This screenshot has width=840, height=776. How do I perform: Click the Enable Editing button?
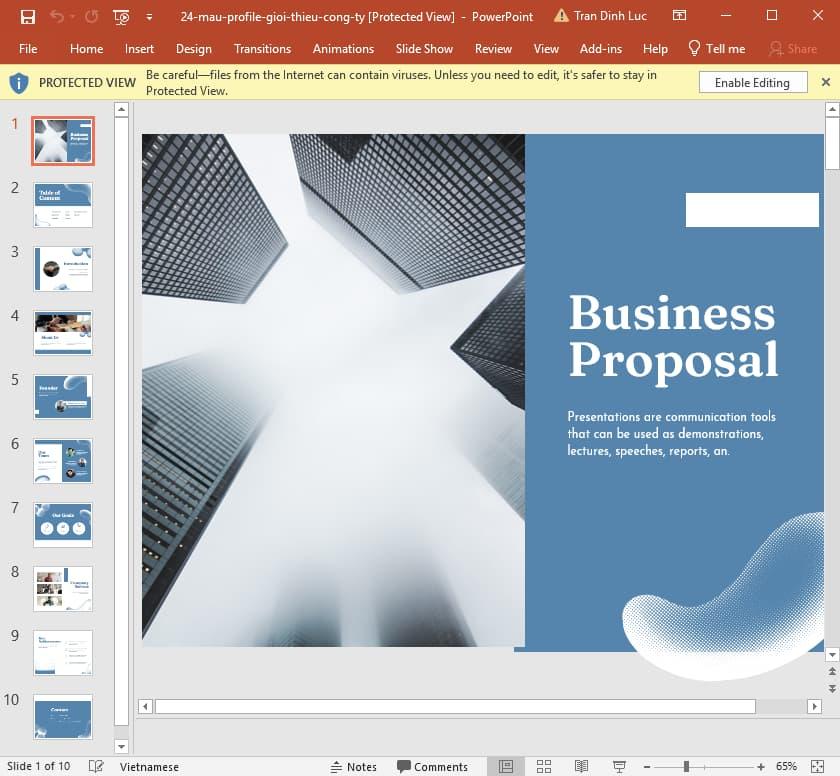point(752,82)
